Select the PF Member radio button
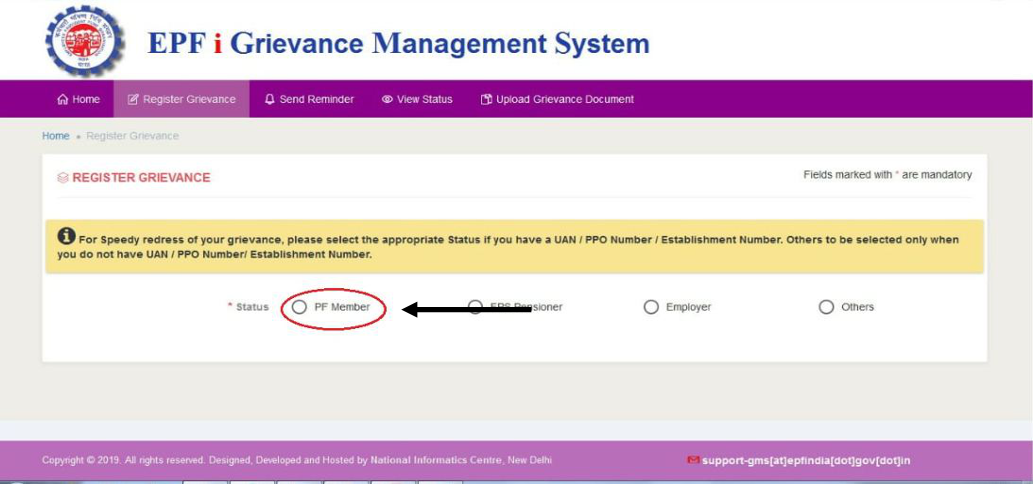 click(x=299, y=307)
